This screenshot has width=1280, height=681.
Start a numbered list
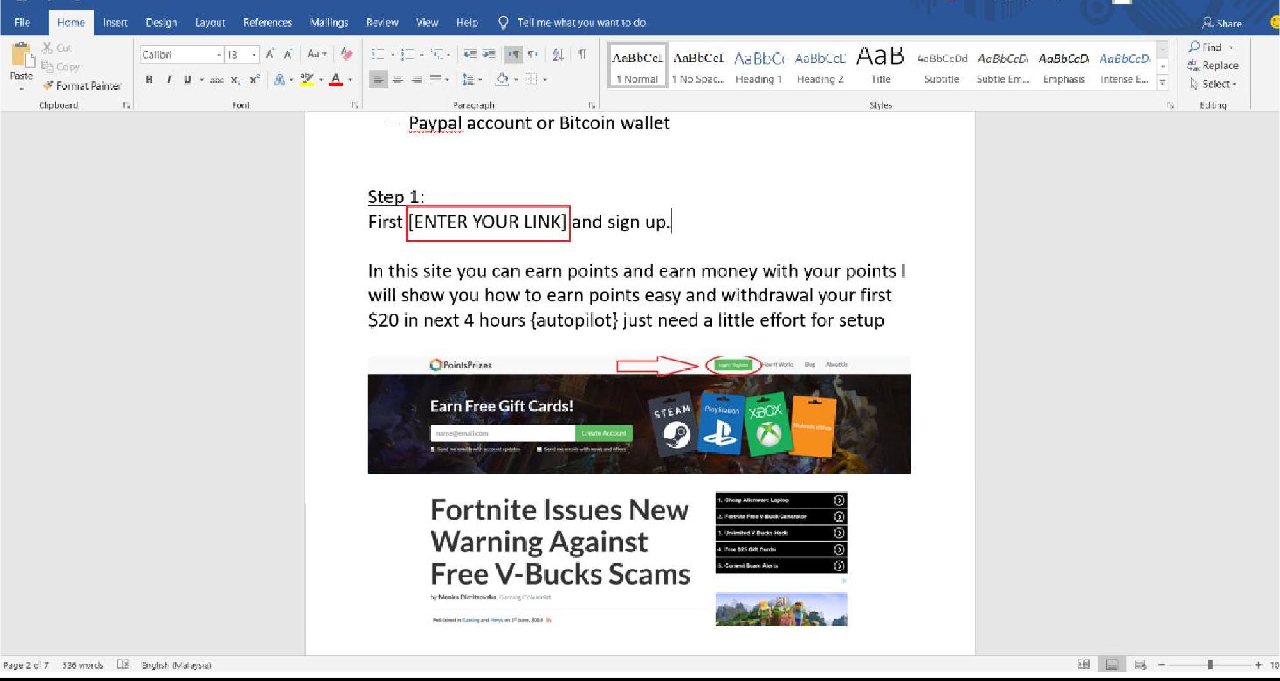(x=406, y=54)
